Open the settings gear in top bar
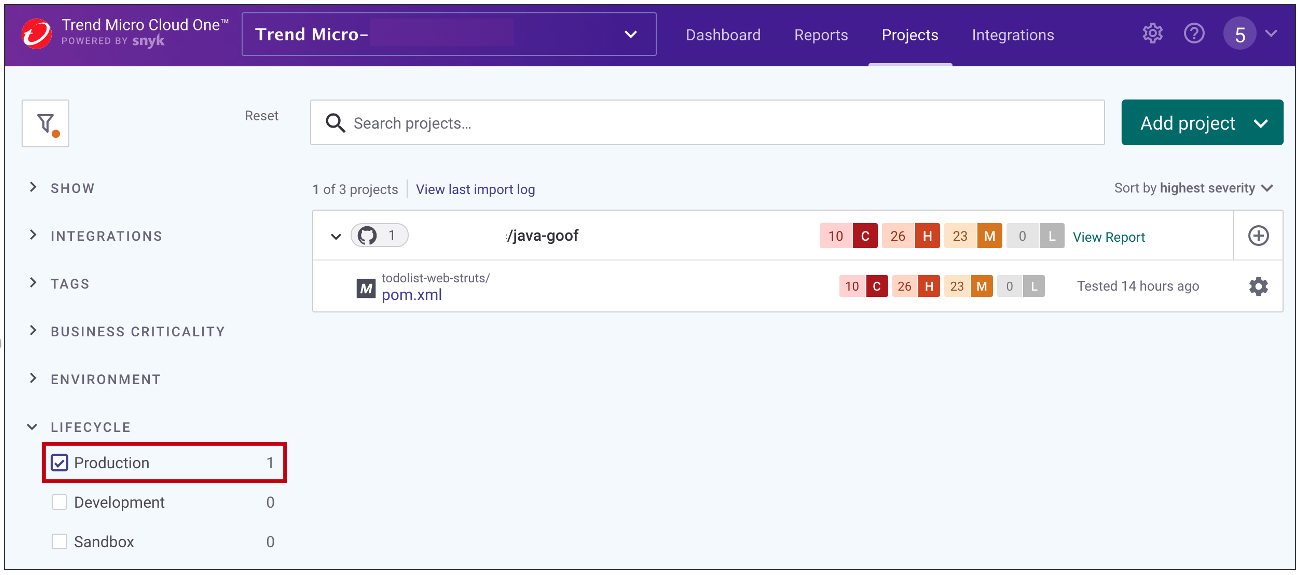 (x=1152, y=34)
